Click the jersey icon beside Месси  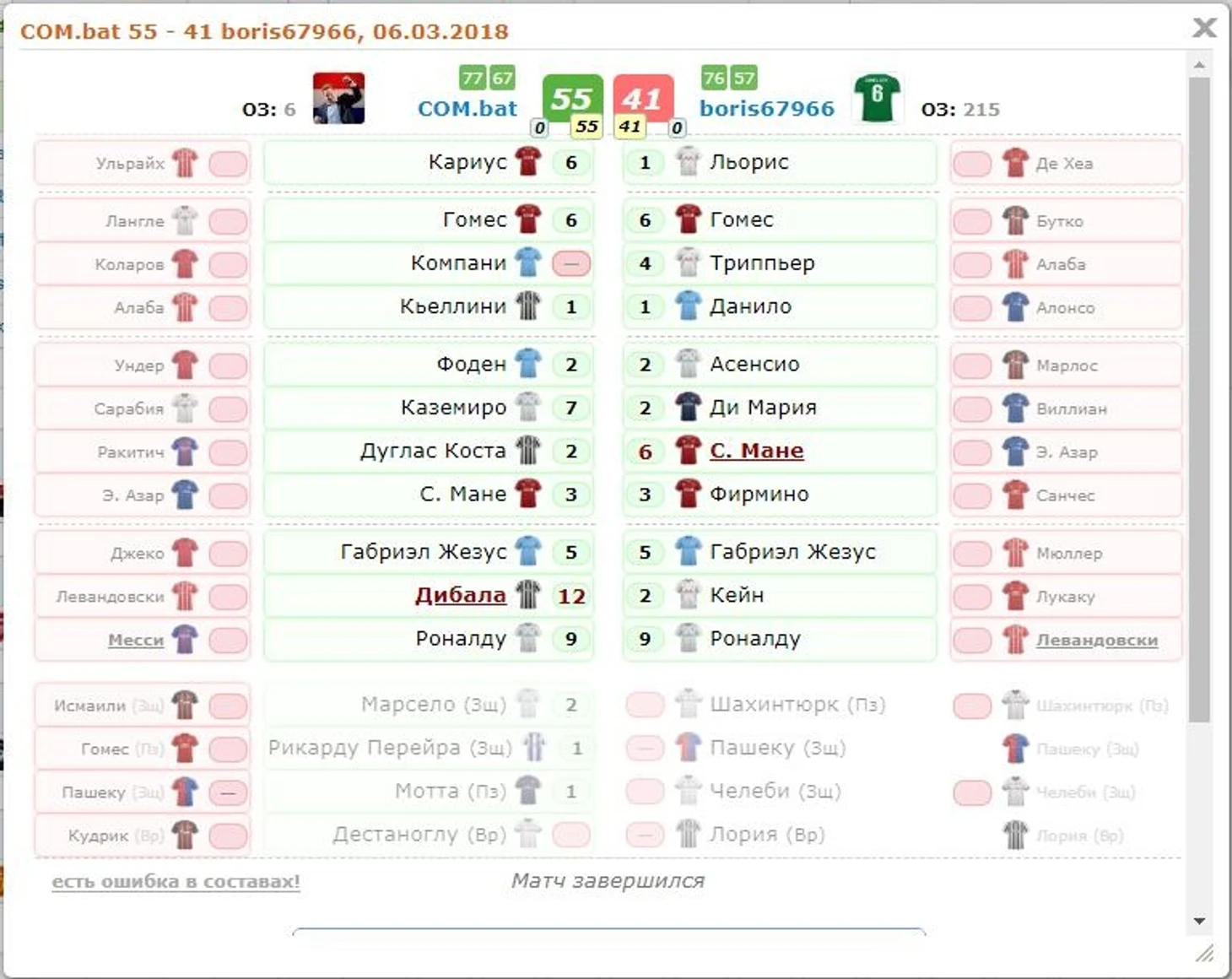tap(185, 640)
